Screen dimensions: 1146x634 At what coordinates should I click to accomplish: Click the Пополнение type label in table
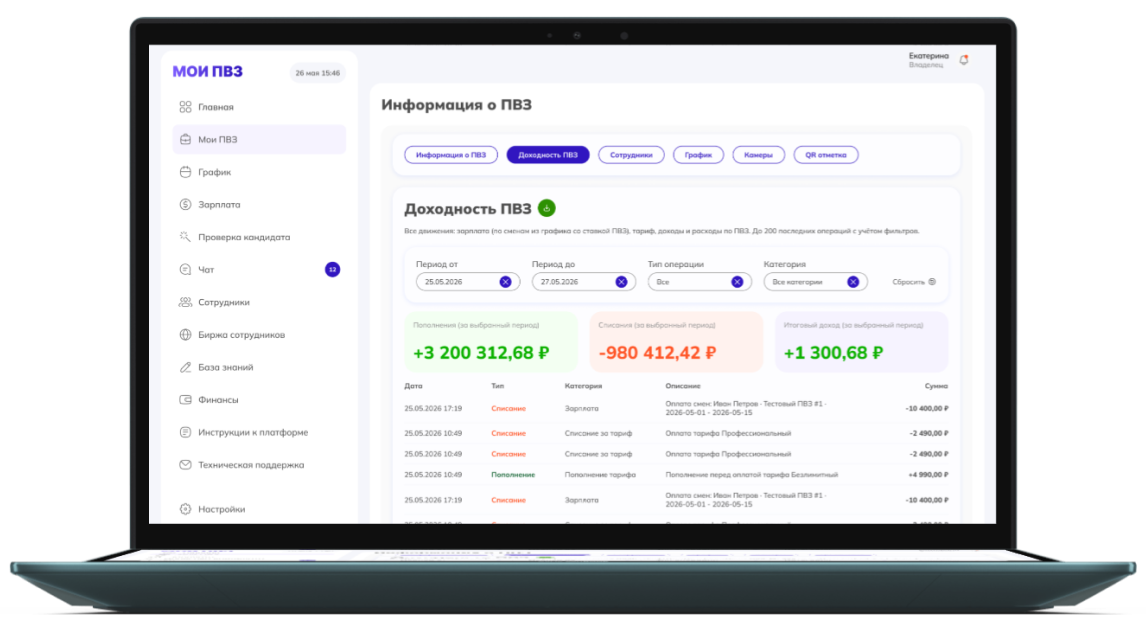tap(513, 475)
